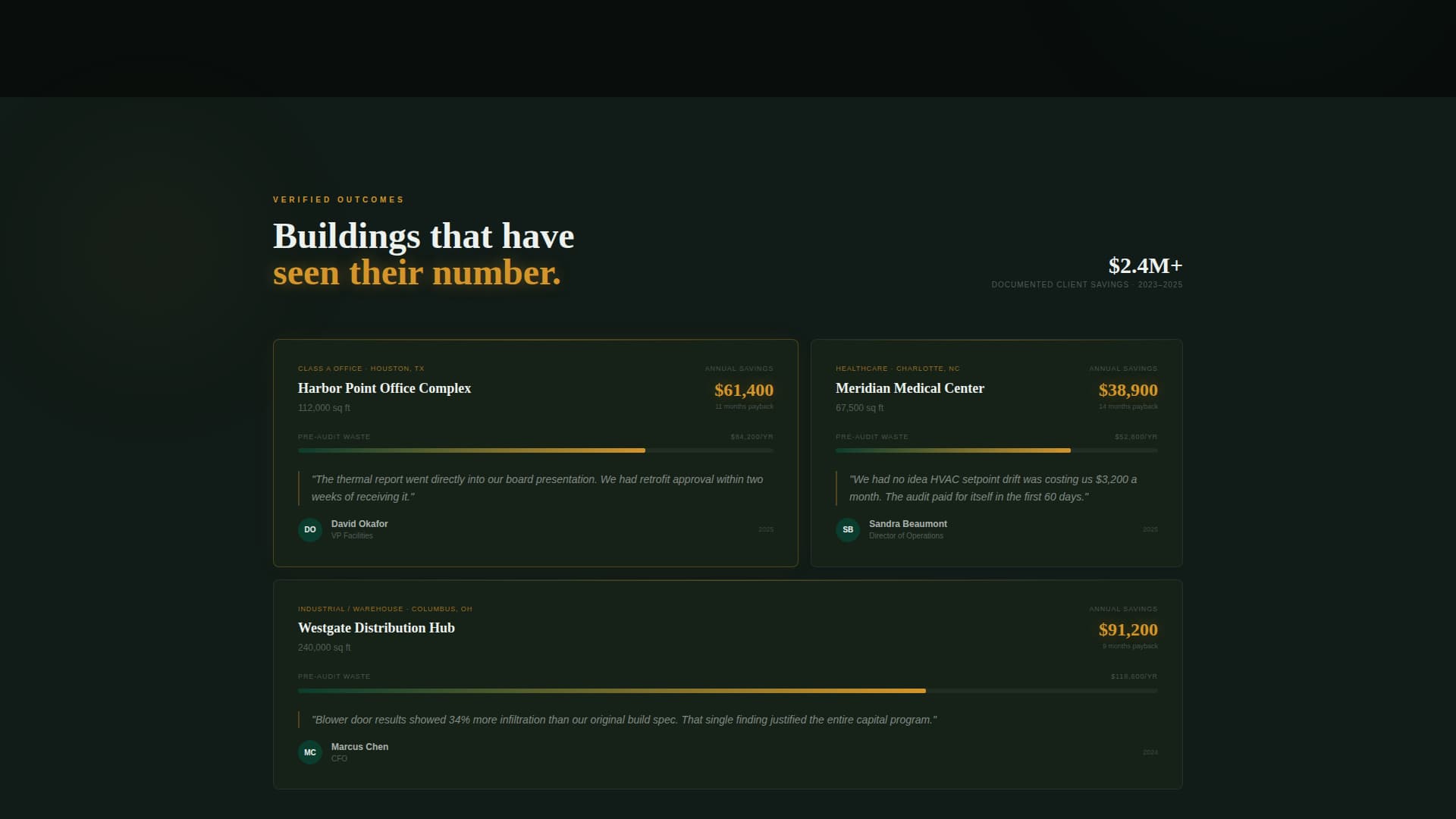Open the Meridian Medical Center case study

[x=910, y=388]
